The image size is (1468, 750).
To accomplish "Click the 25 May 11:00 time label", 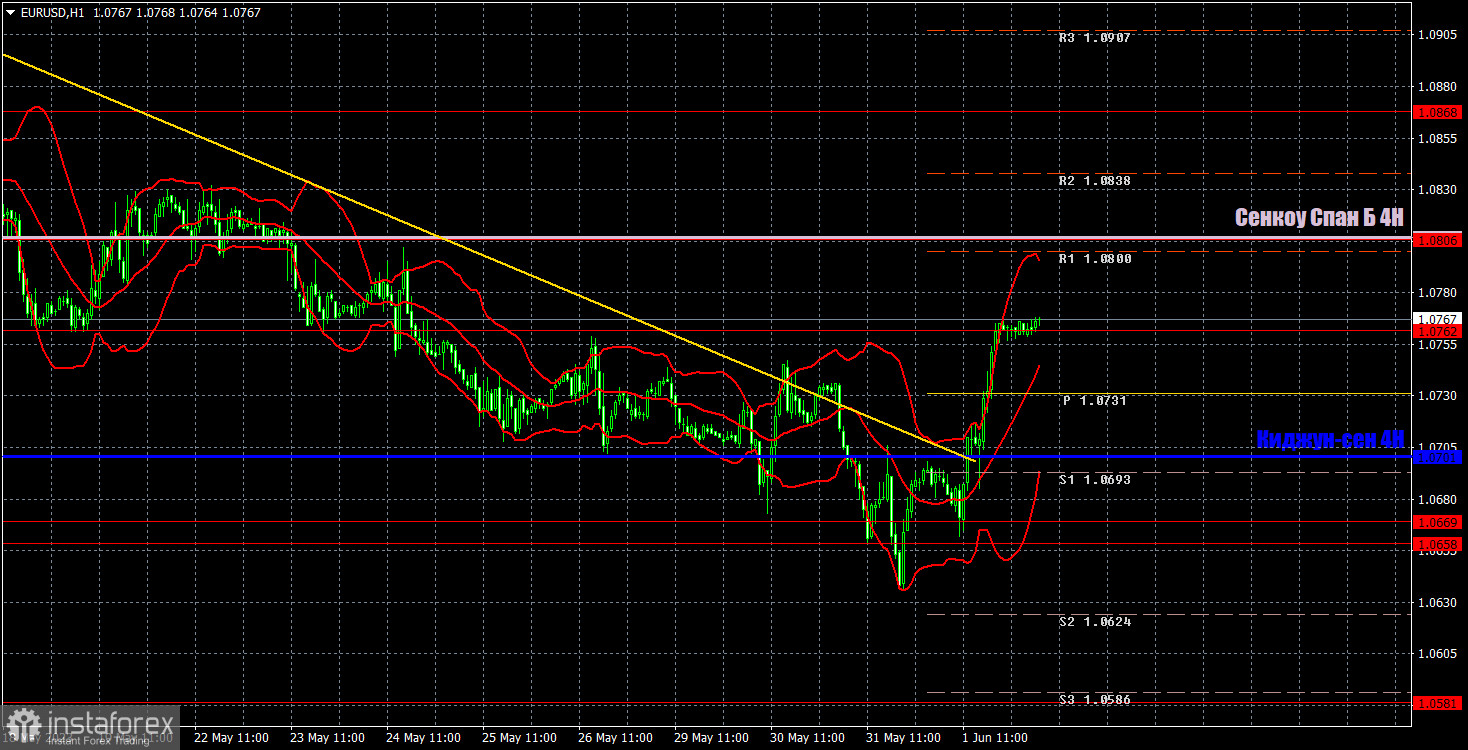I will coord(519,738).
